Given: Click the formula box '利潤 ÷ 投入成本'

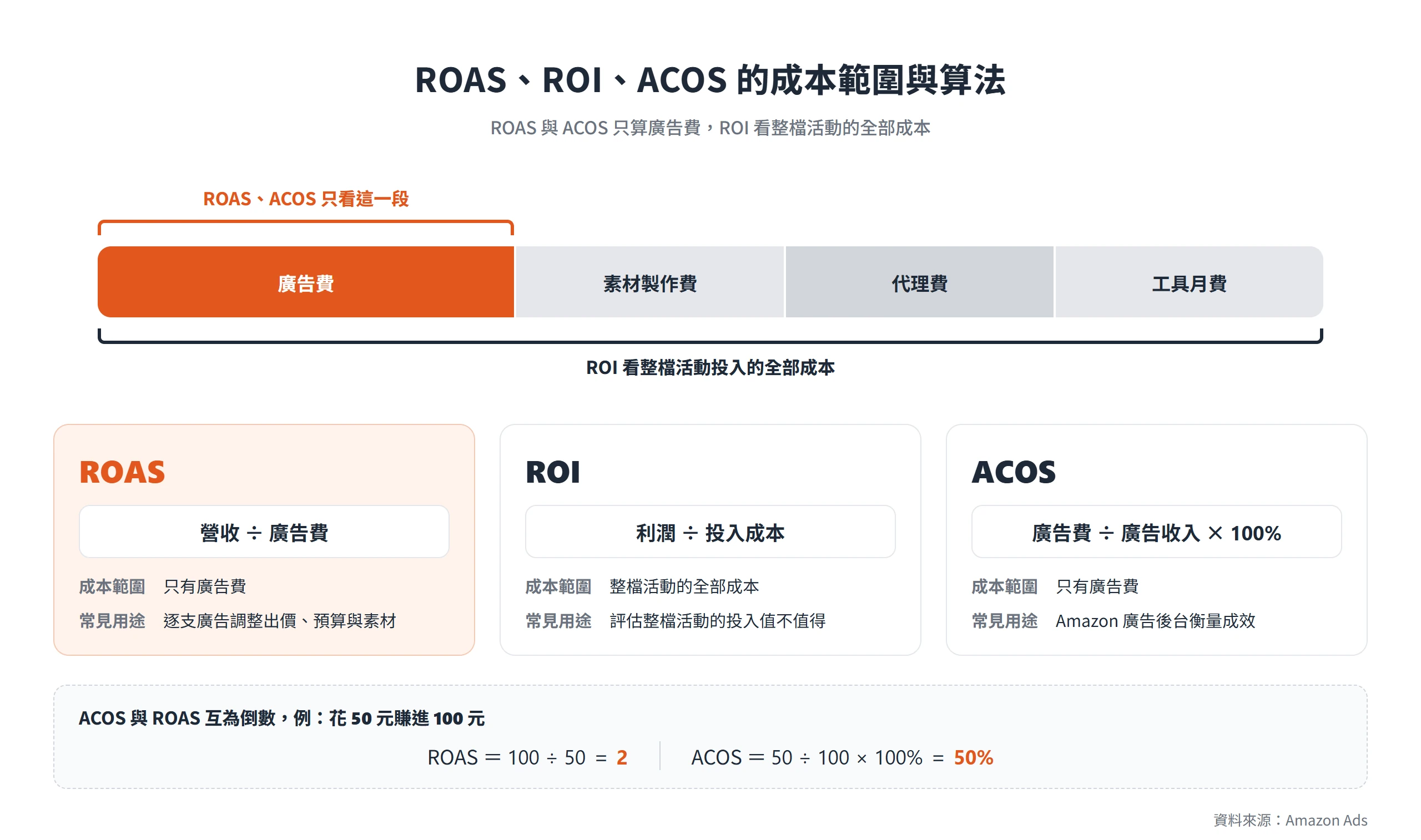Looking at the screenshot, I should click(x=710, y=532).
